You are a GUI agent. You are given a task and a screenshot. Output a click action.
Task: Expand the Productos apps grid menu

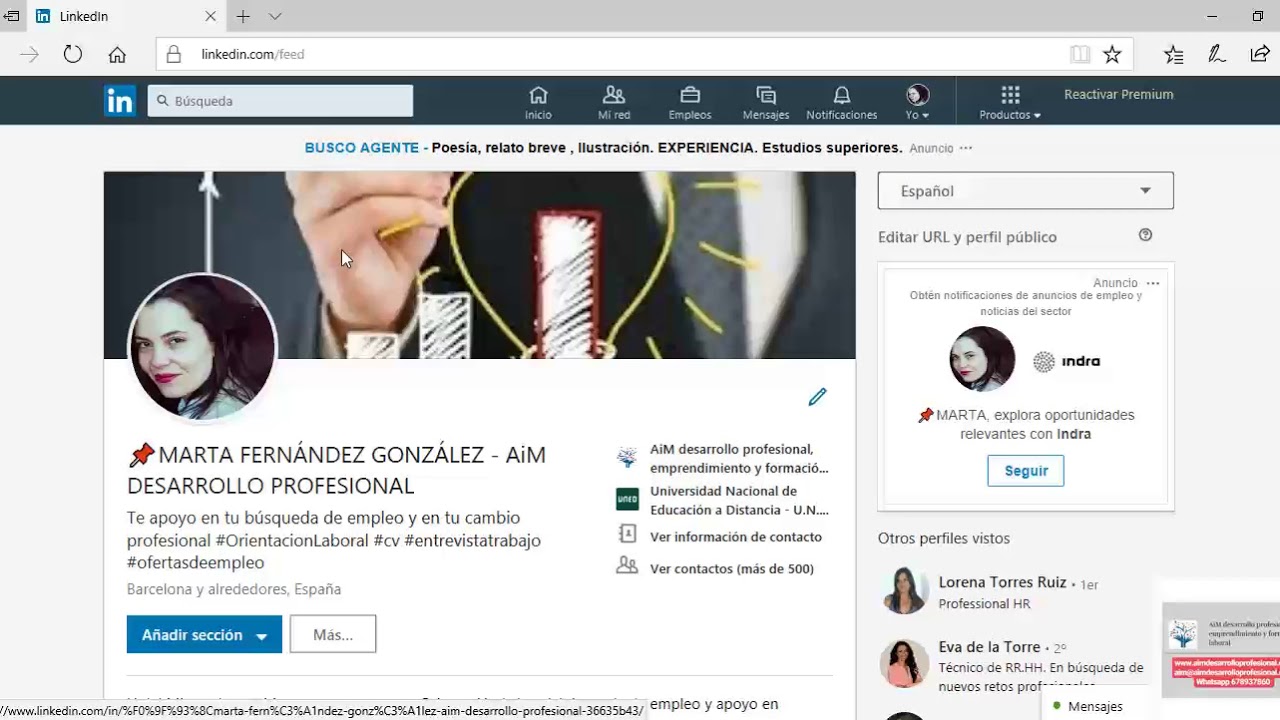point(1010,102)
